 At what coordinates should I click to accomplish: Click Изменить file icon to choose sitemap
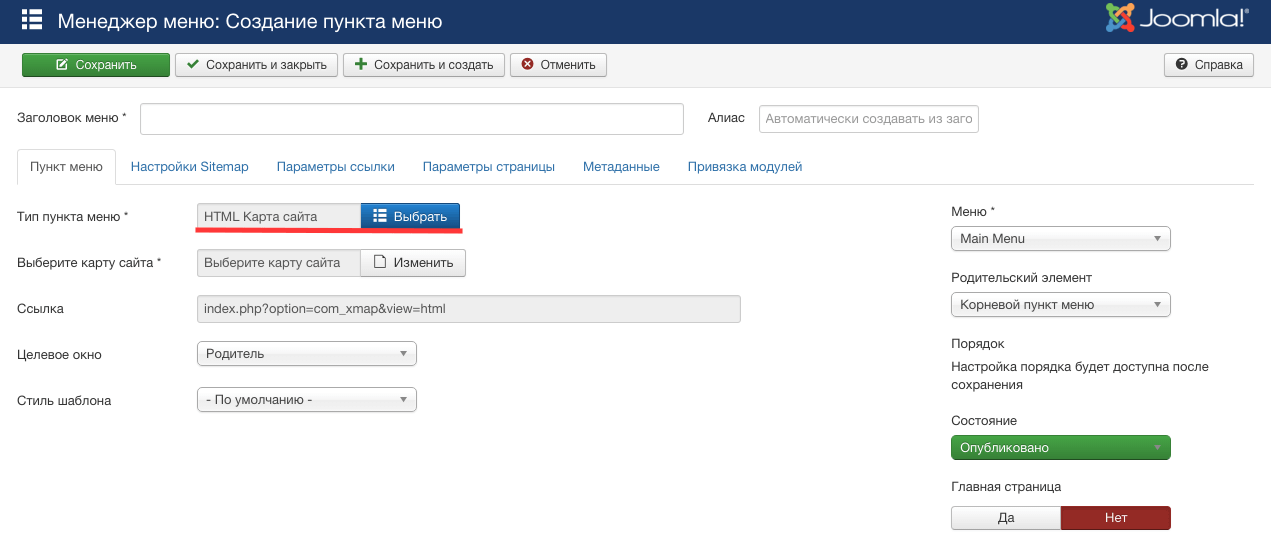[x=380, y=262]
